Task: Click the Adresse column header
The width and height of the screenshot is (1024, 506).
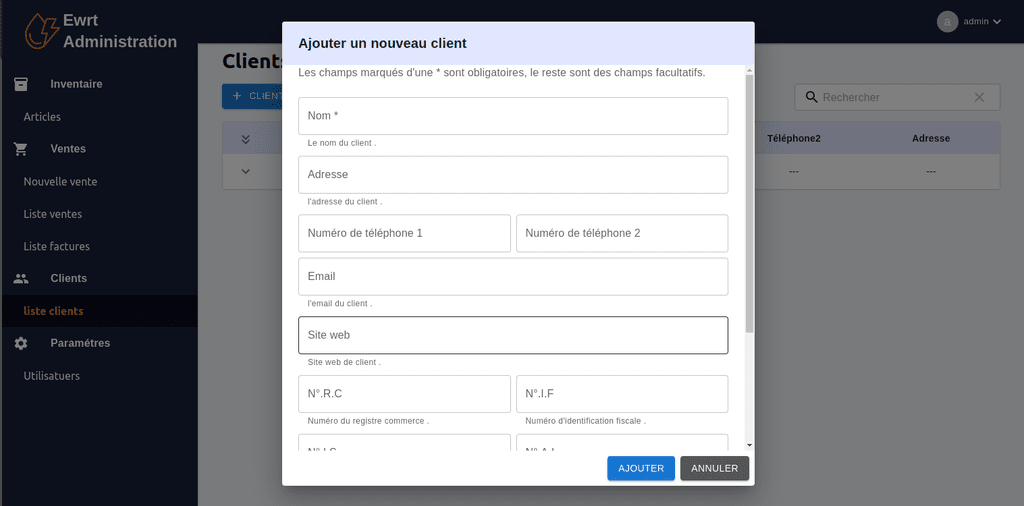Action: tap(931, 138)
